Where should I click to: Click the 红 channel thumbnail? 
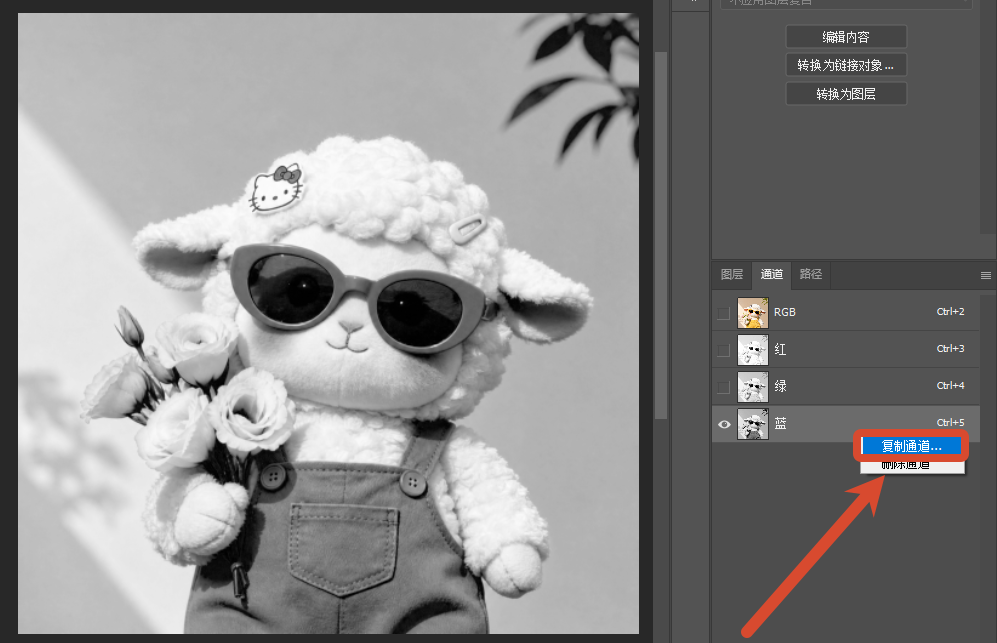(753, 350)
